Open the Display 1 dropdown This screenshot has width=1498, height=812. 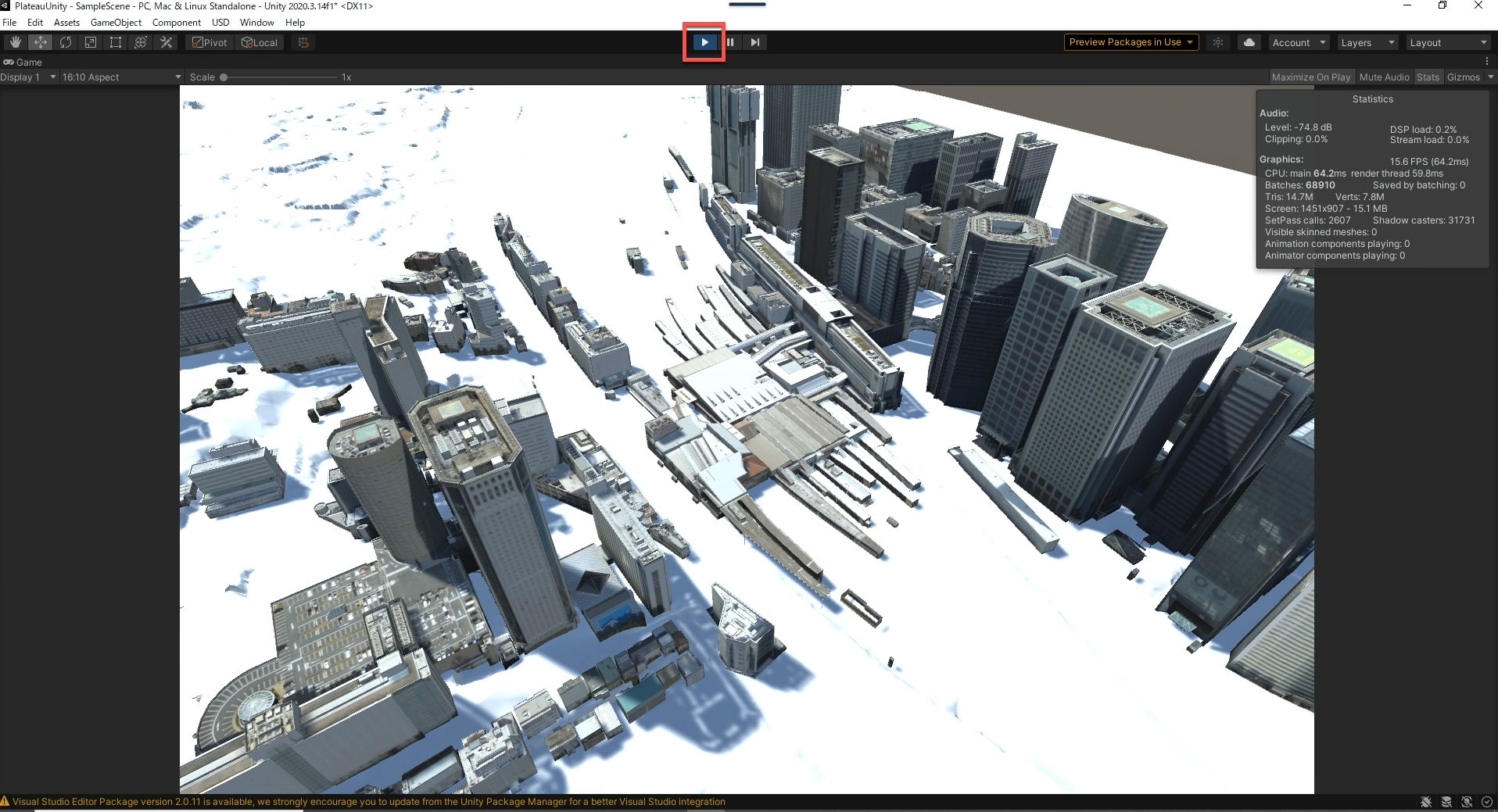pos(29,77)
